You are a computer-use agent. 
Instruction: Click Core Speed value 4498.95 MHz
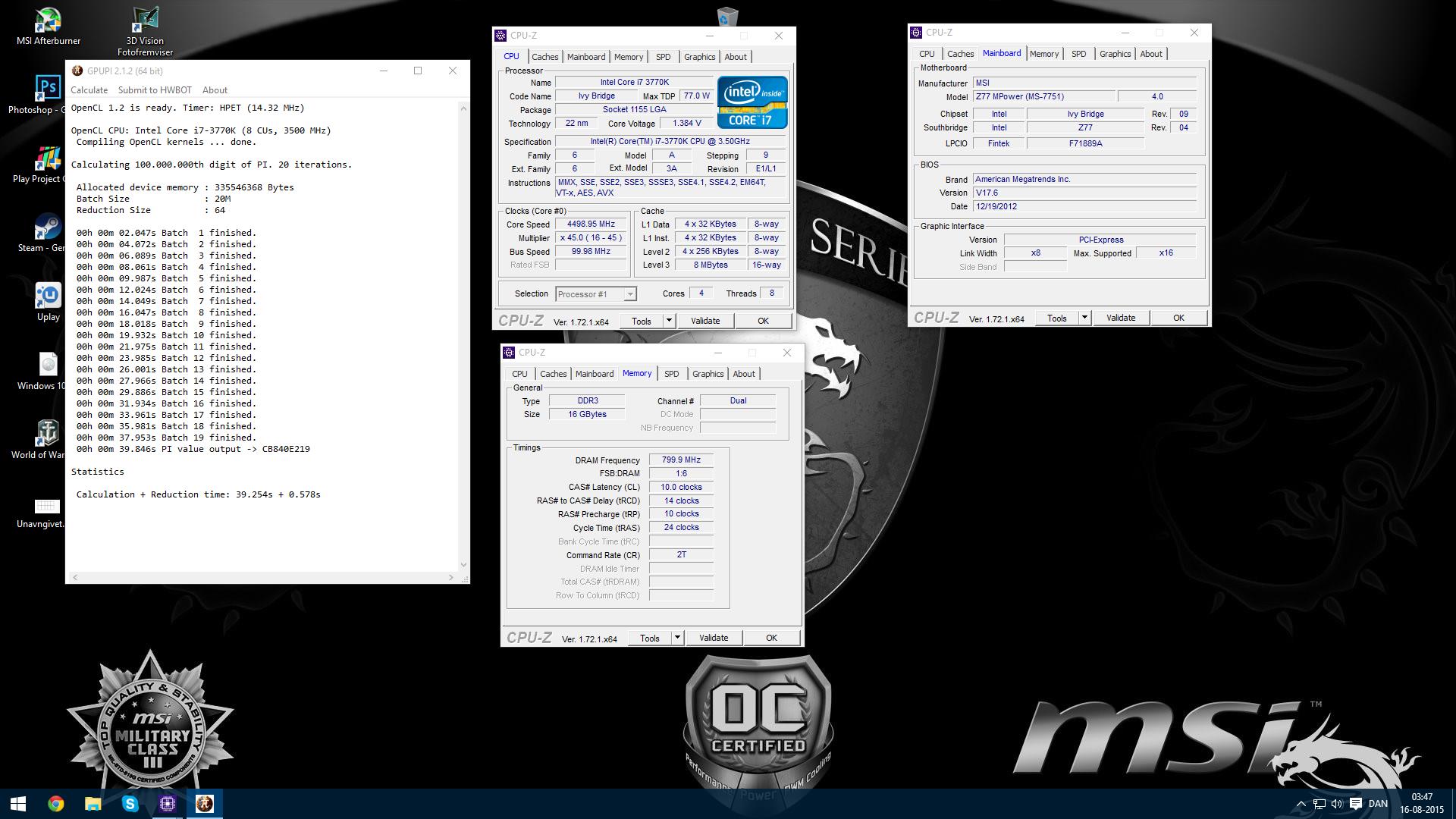(591, 224)
